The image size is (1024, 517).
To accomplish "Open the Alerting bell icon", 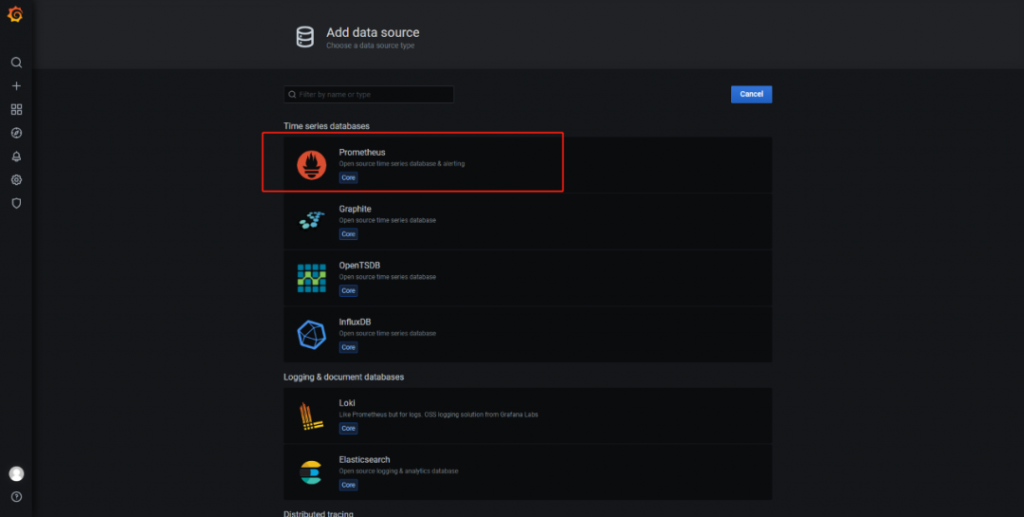I will (x=16, y=157).
